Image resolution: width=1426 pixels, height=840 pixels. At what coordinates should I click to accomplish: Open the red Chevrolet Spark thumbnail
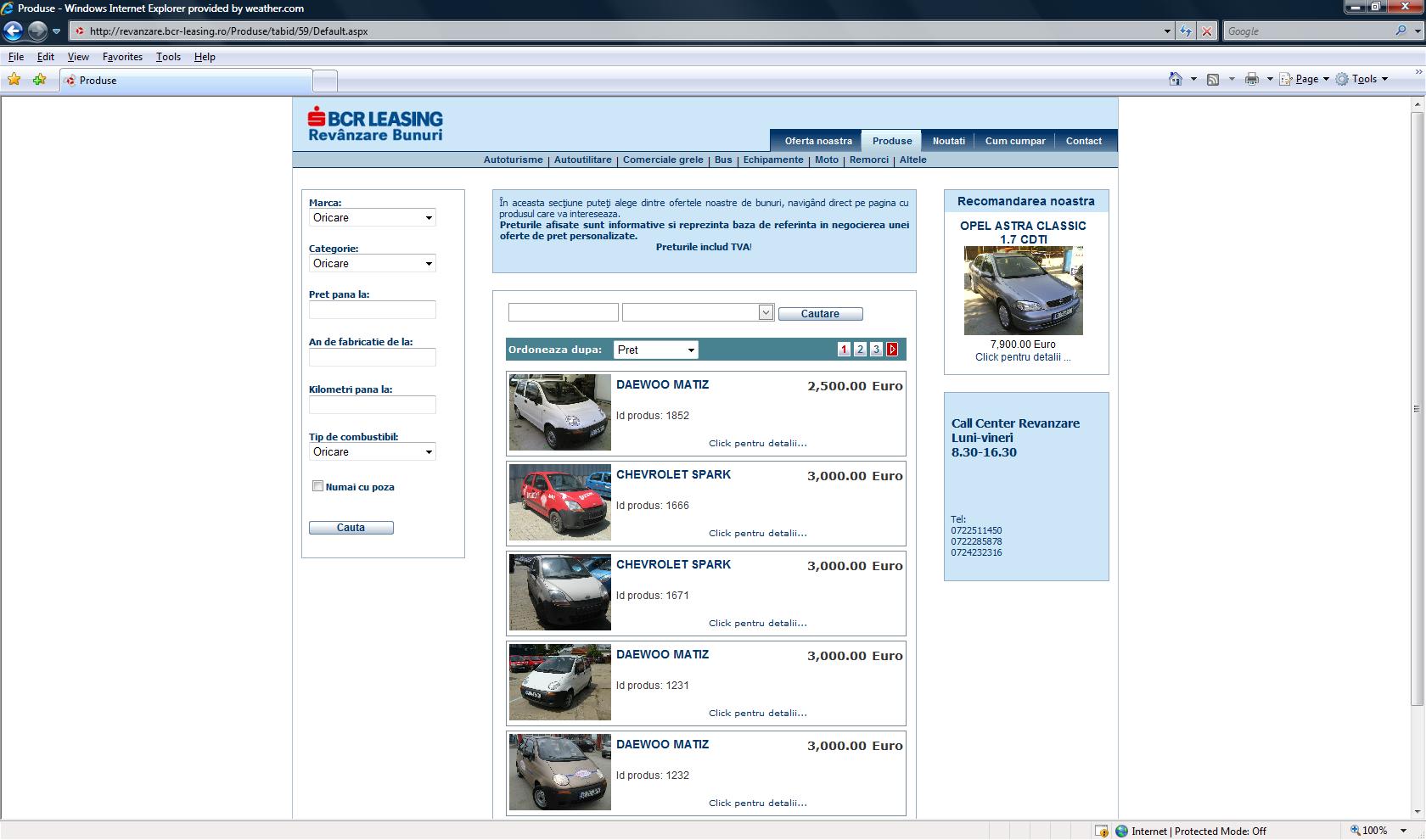click(x=559, y=502)
